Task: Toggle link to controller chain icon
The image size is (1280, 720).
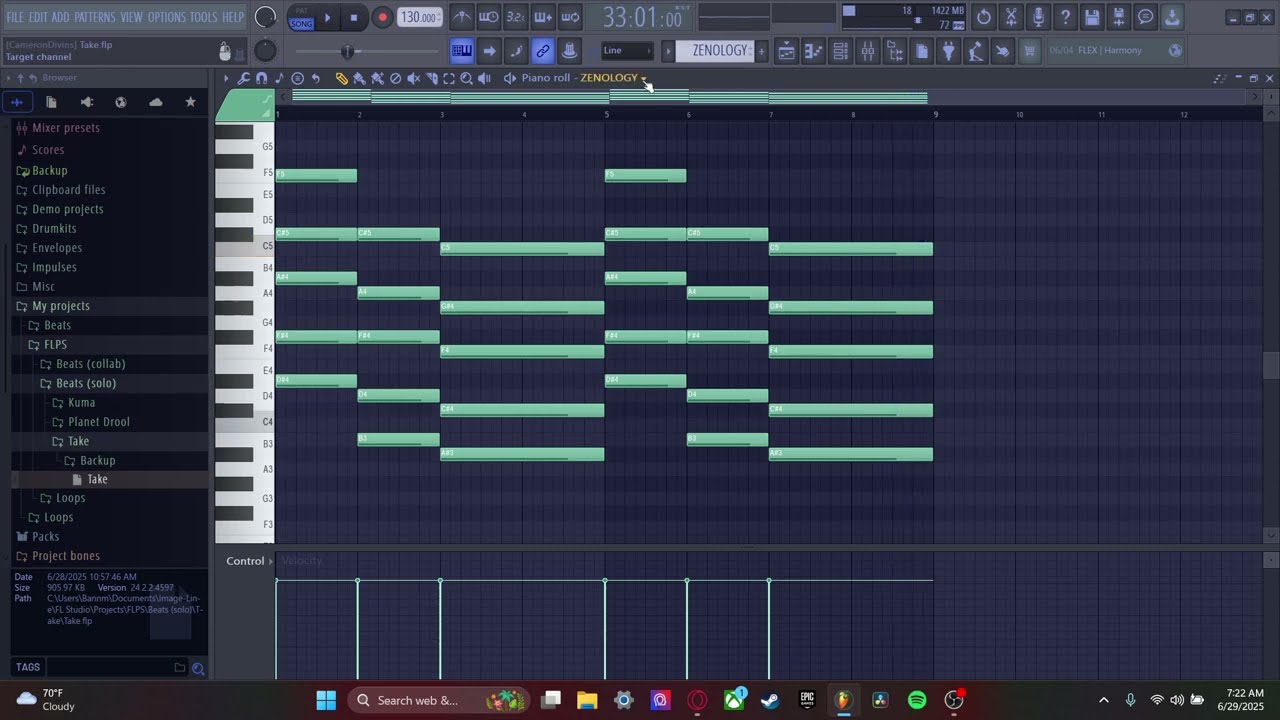Action: [543, 51]
